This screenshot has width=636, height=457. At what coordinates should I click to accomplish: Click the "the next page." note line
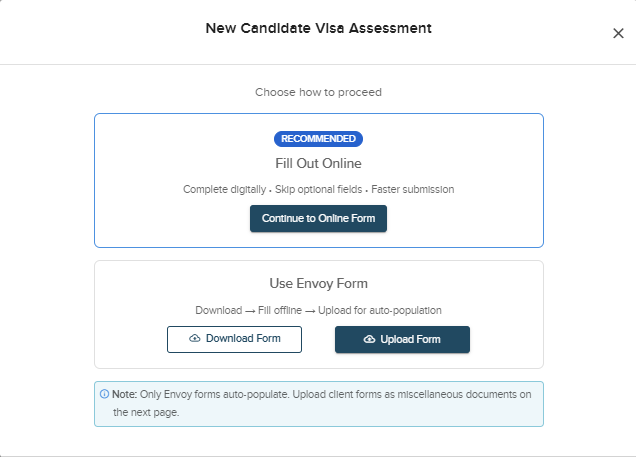(x=146, y=412)
